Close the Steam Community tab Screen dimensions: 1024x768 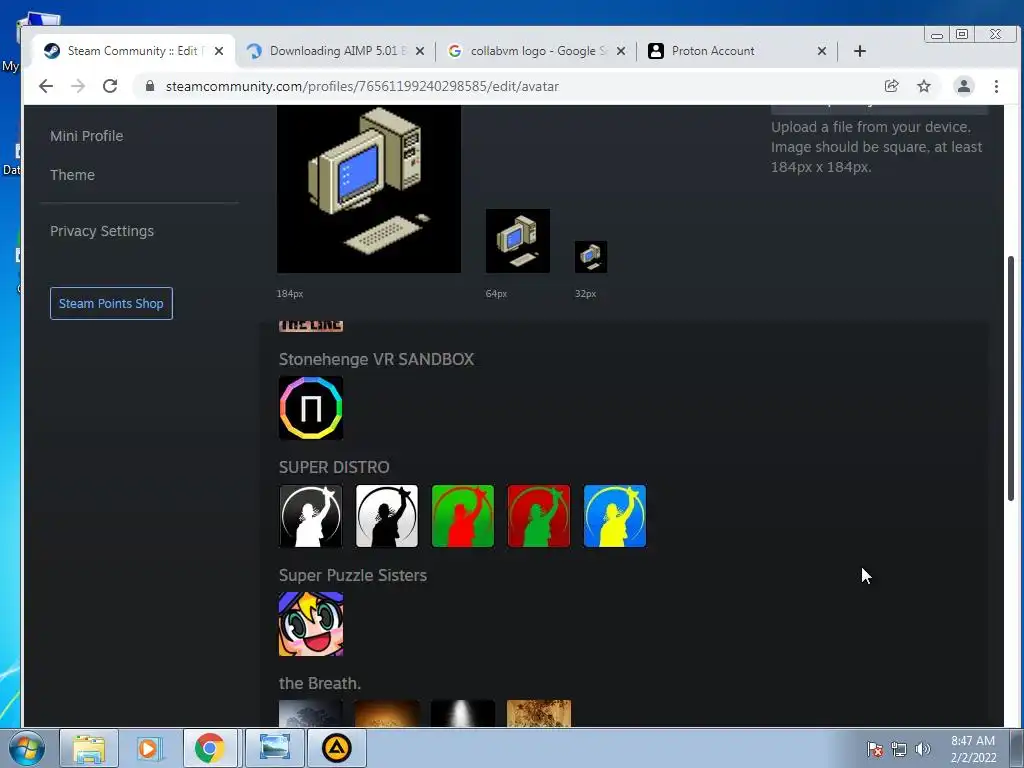(x=219, y=51)
